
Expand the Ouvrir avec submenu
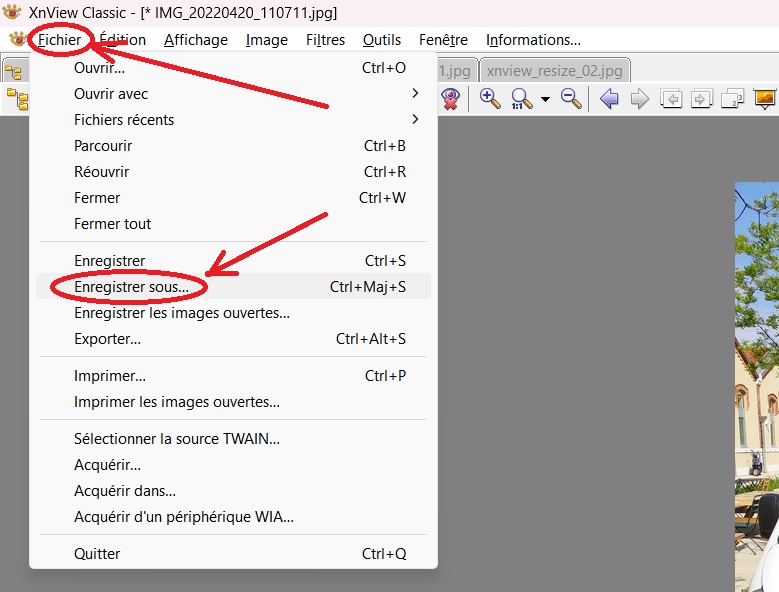coord(234,93)
